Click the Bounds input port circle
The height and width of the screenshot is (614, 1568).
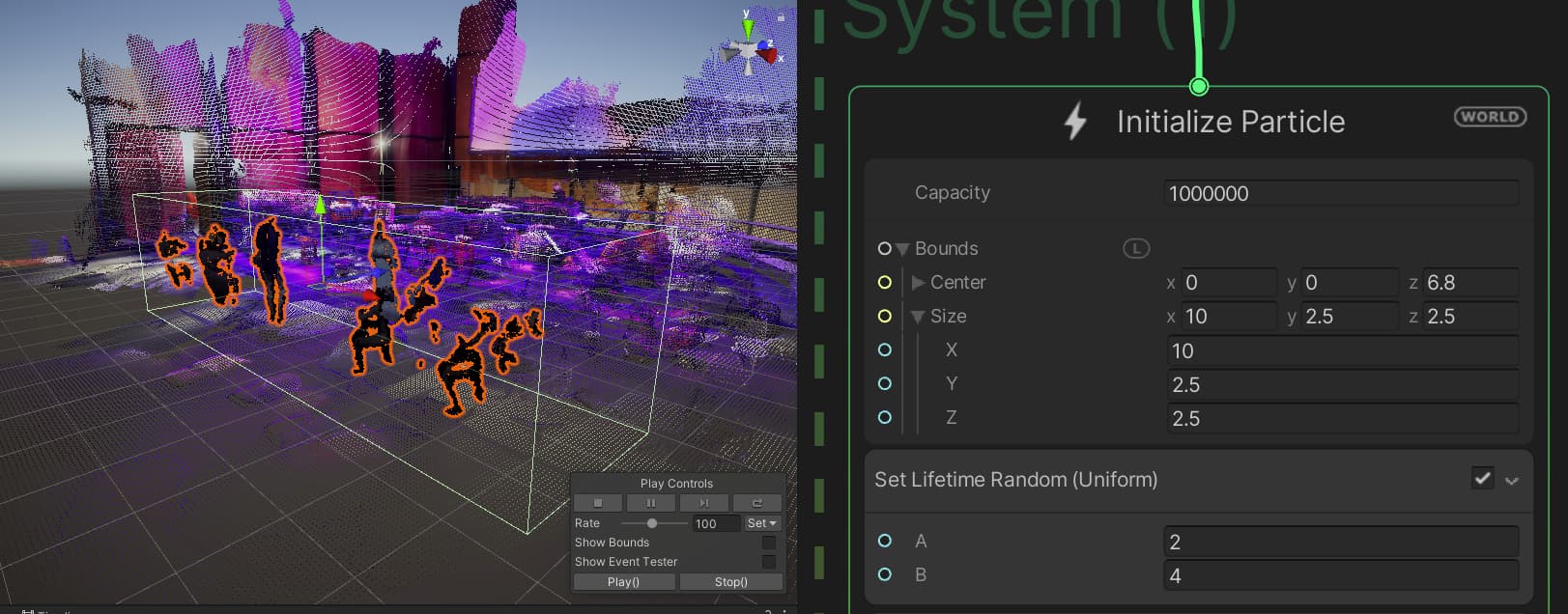(884, 249)
